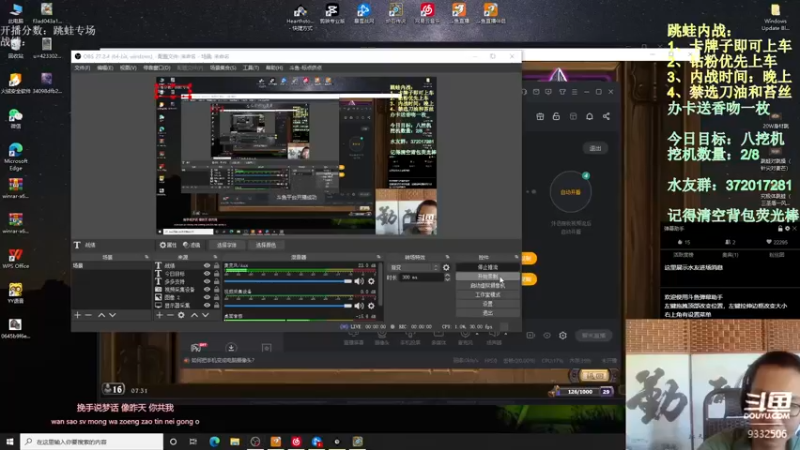Click the Windows taskbar search box

[x=92, y=441]
